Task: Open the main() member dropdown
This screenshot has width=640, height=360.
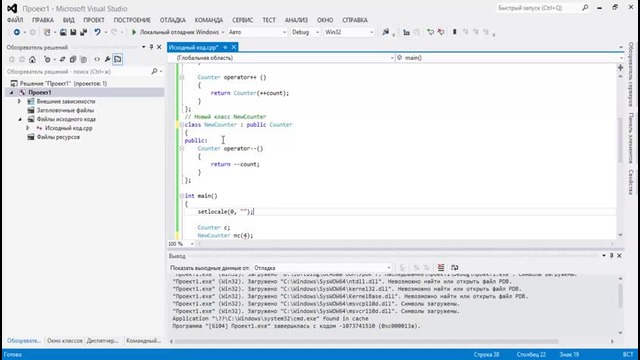Action: pyautogui.click(x=621, y=58)
